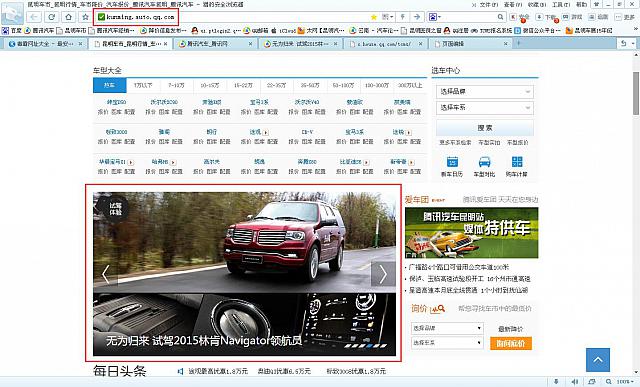Image resolution: width=640 pixels, height=387 pixels.
Task: Click the 搜索 button in 选车中心
Action: 484,128
